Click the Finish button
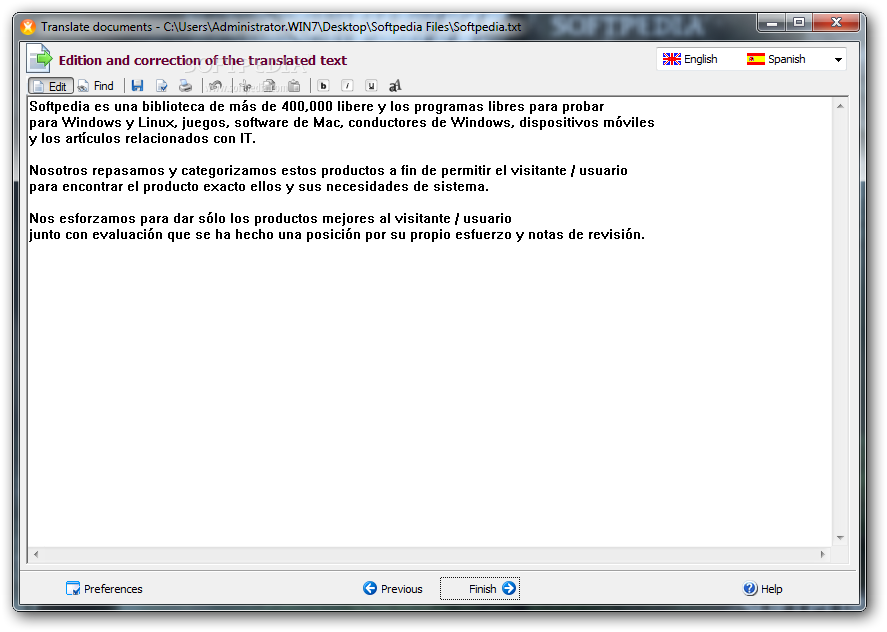This screenshot has height=632, width=887. point(480,589)
